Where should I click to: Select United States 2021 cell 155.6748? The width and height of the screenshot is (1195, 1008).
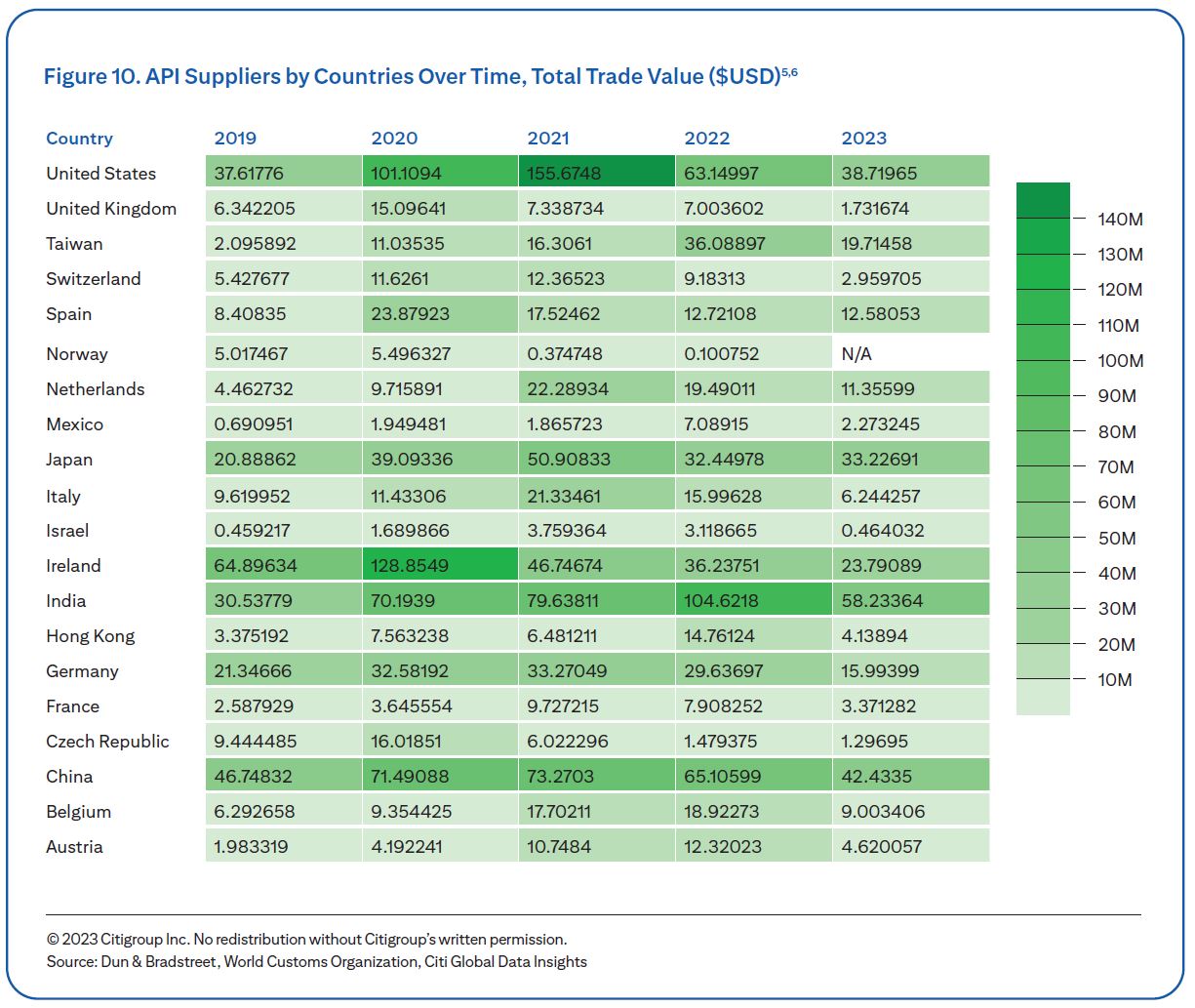[596, 173]
